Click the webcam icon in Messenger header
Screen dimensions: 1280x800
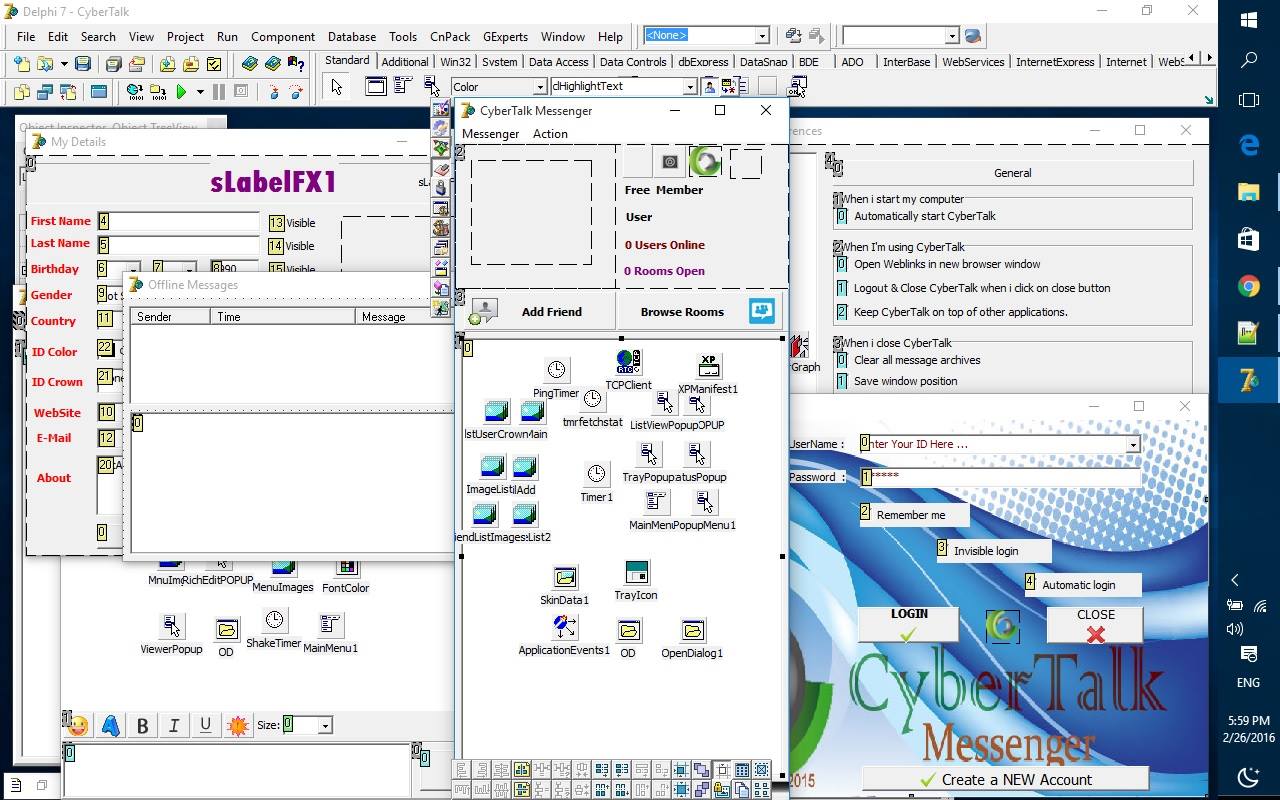(670, 161)
